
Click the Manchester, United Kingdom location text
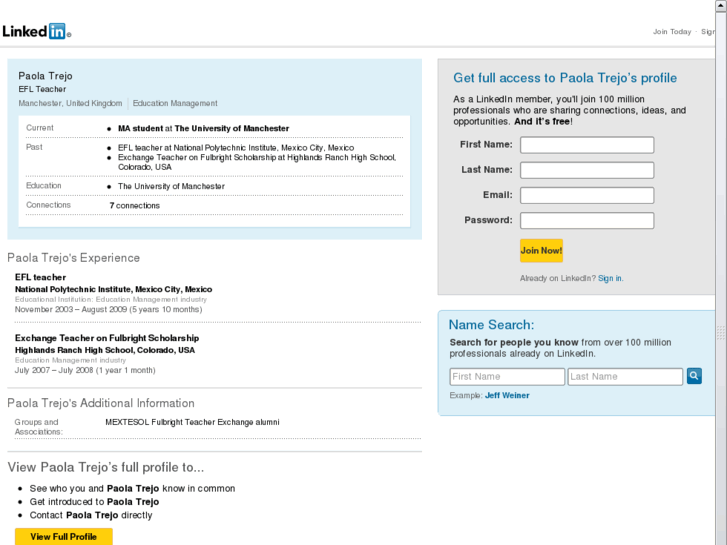point(70,103)
